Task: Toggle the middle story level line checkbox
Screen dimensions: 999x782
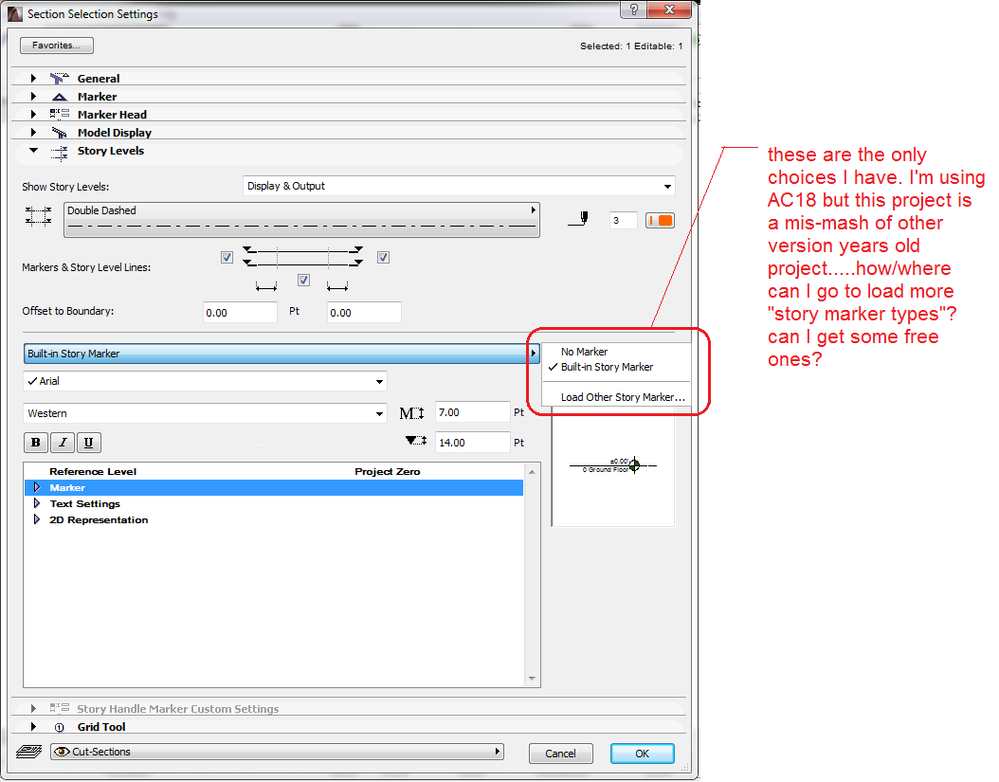Action: [304, 280]
